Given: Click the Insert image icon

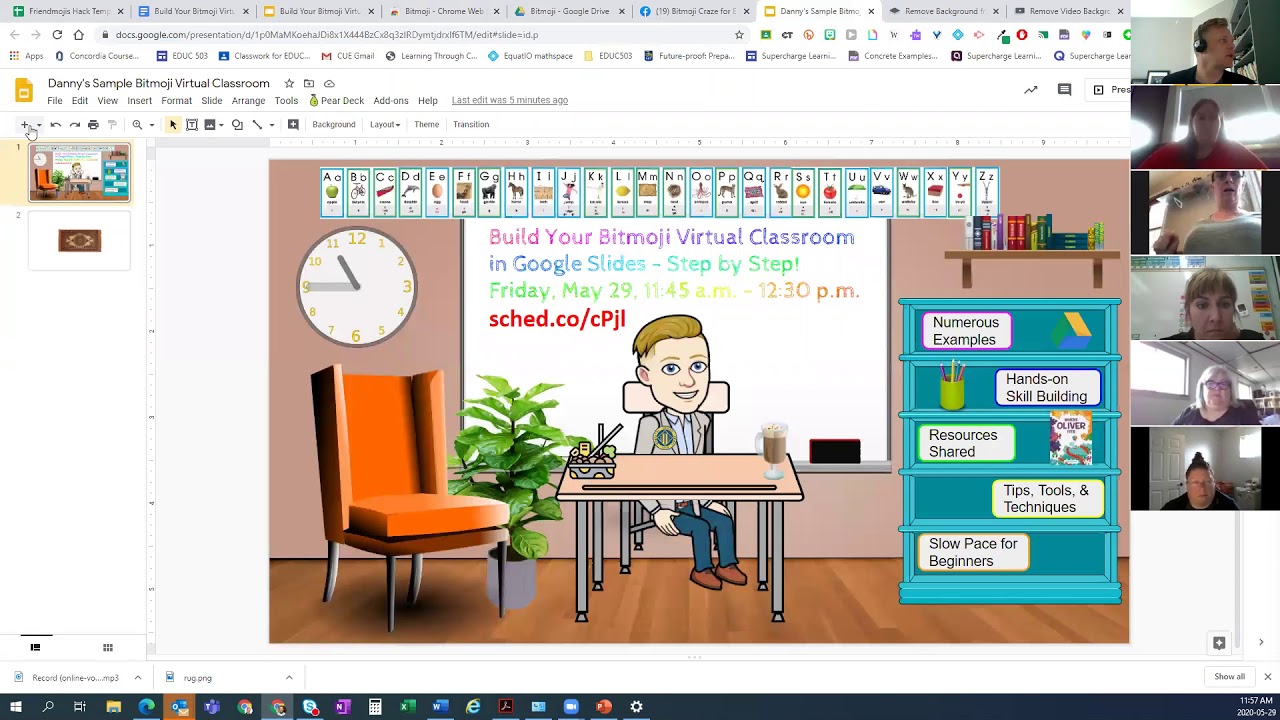Looking at the screenshot, I should pyautogui.click(x=209, y=125).
